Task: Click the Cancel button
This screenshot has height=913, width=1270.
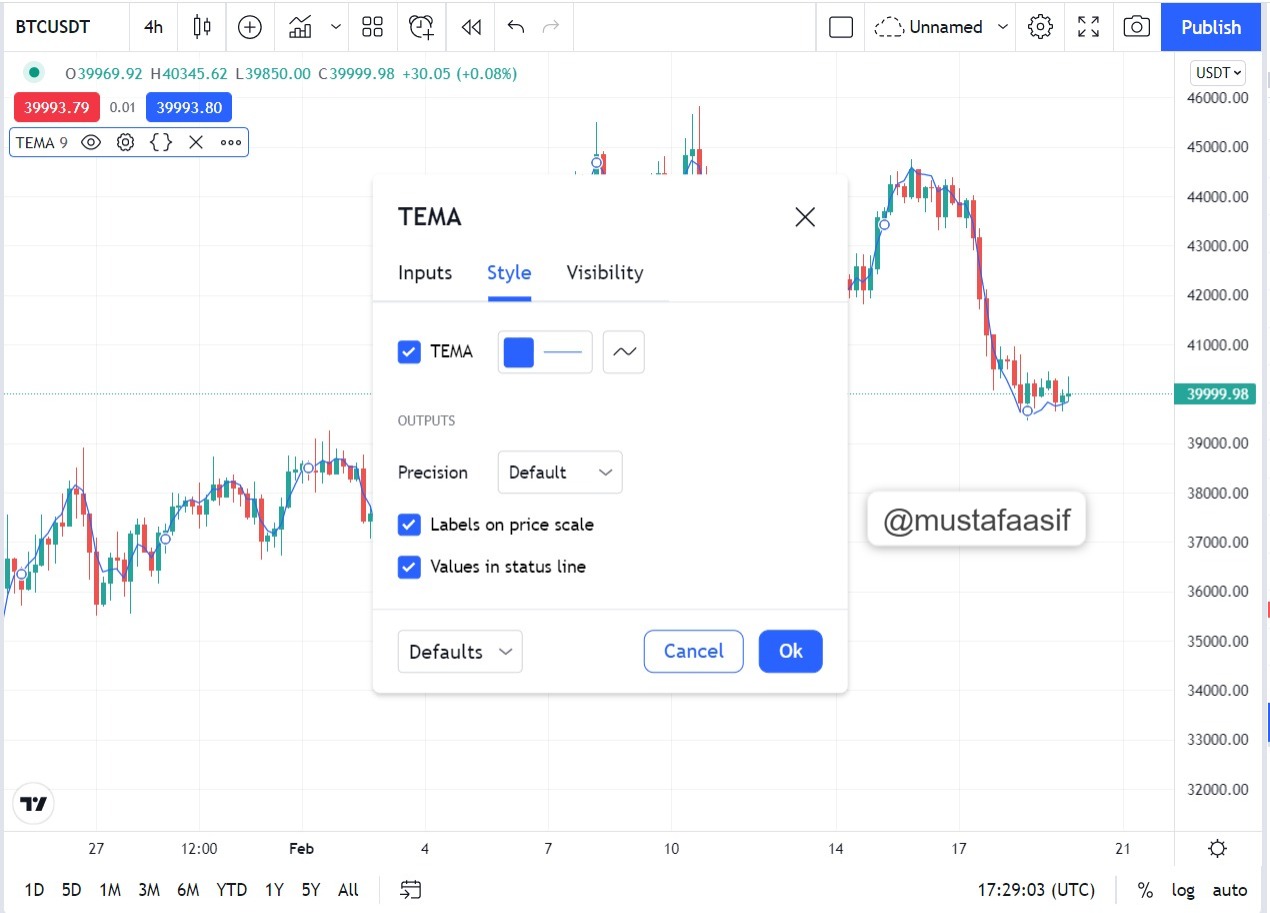Action: pyautogui.click(x=694, y=651)
